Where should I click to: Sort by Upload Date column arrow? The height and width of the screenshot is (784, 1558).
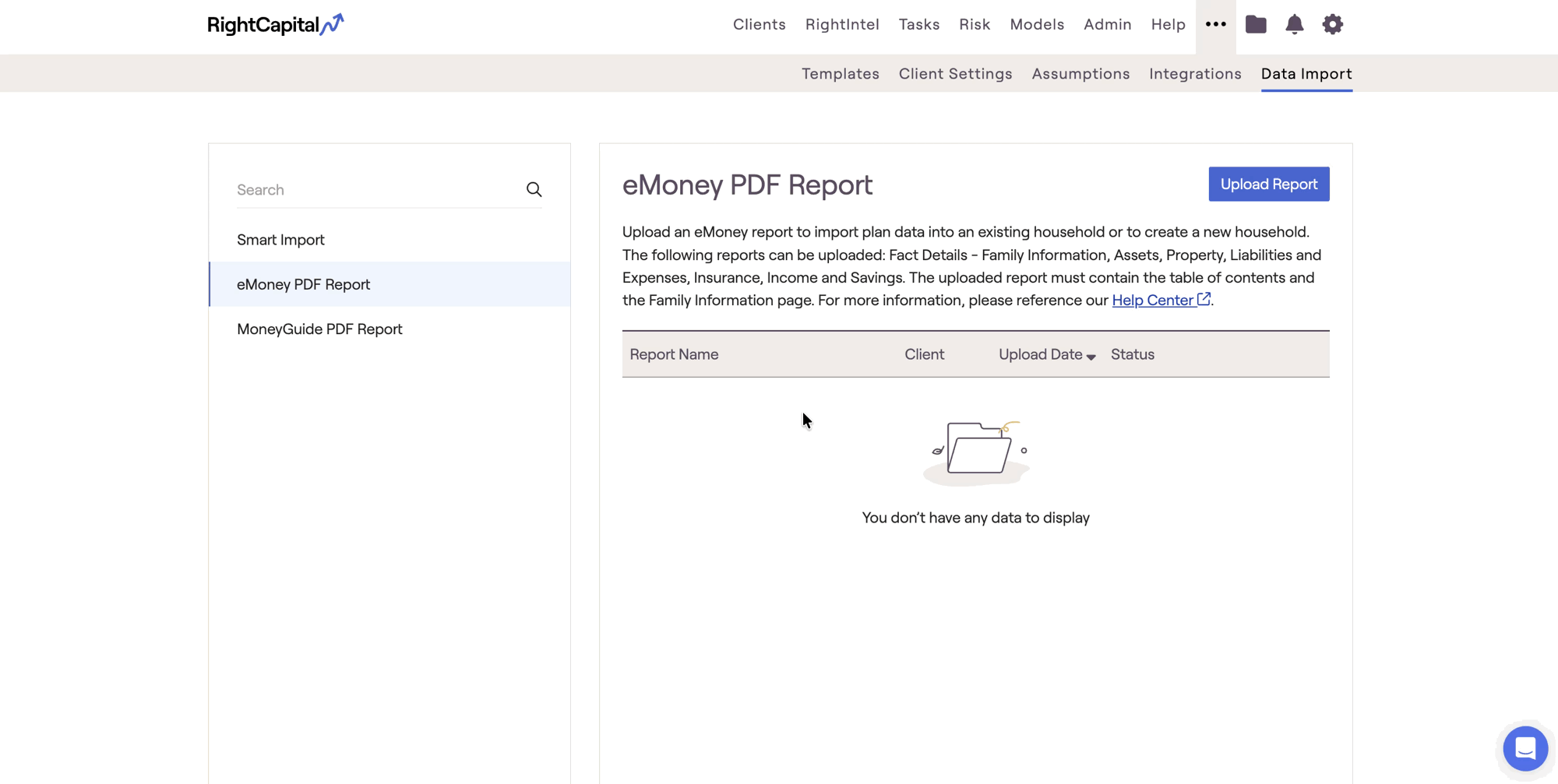(x=1091, y=357)
